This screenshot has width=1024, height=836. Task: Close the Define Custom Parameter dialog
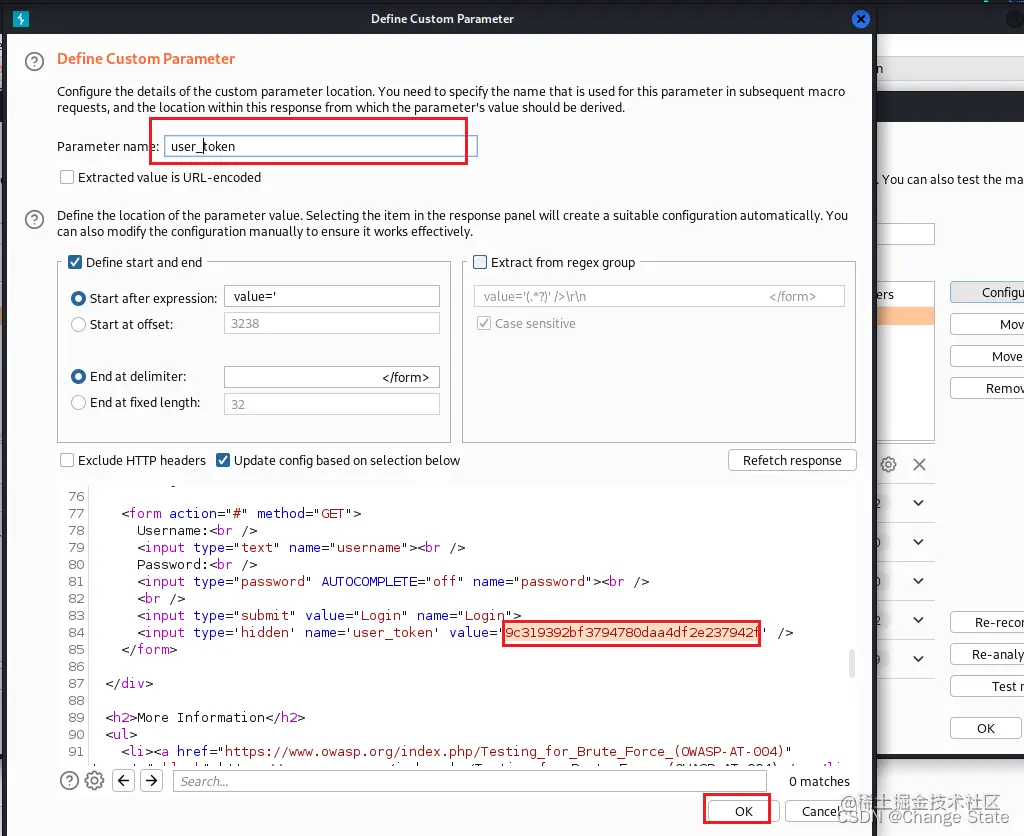tap(861, 19)
